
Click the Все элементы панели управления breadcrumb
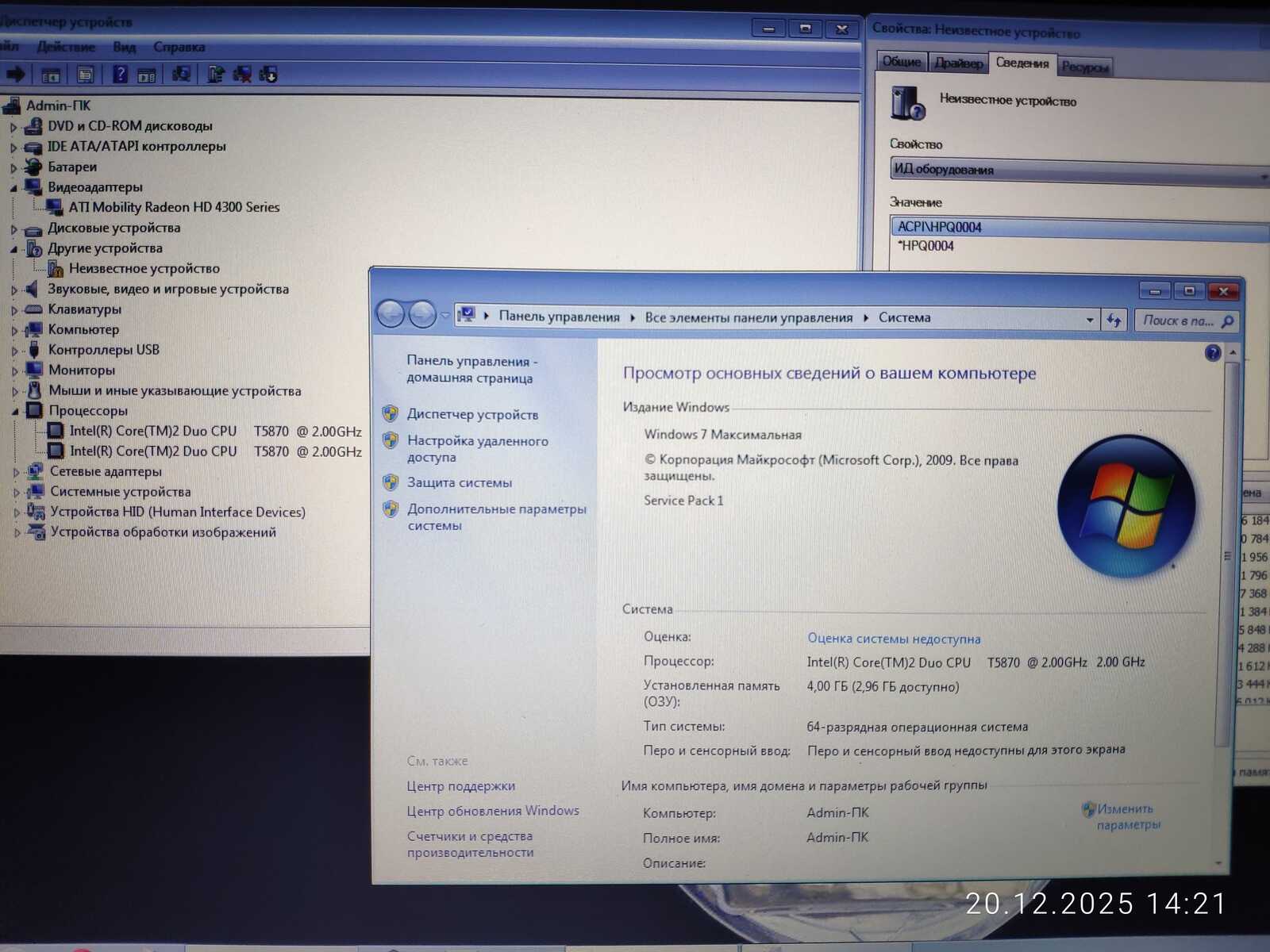(x=749, y=317)
